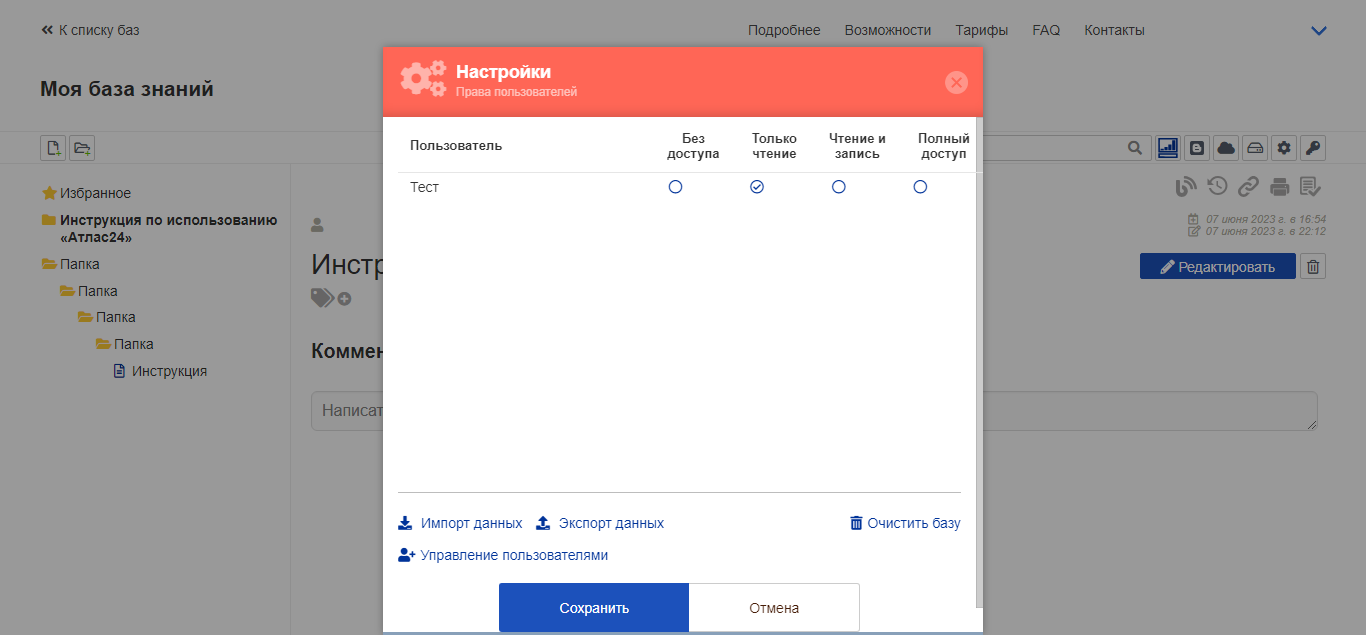The height and width of the screenshot is (635, 1366).
Task: Click the statistics chart toolbar icon
Action: pyautogui.click(x=1167, y=148)
